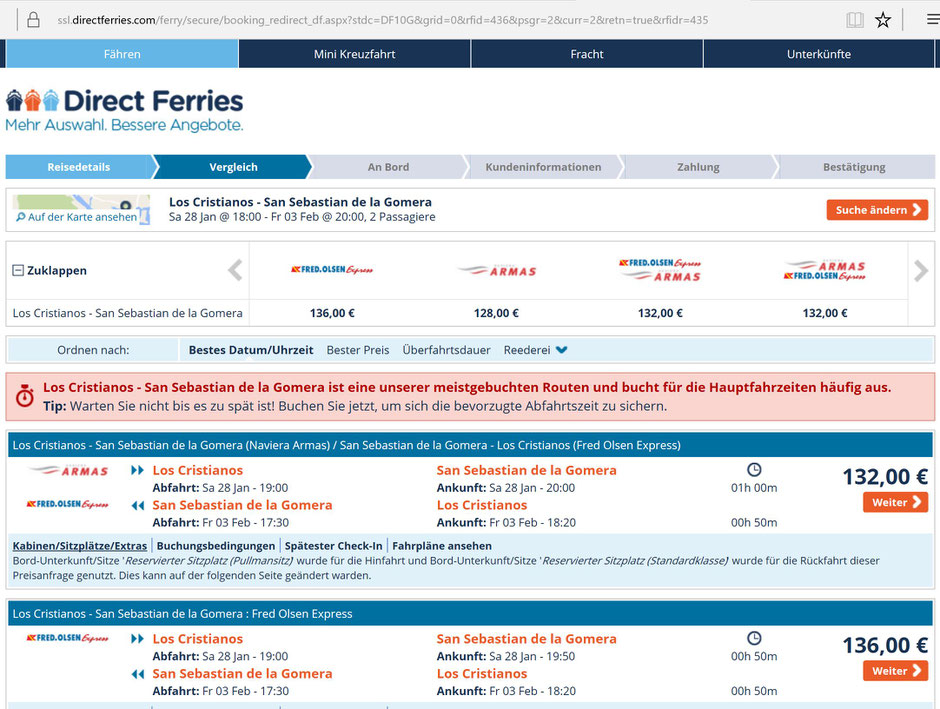940x709 pixels.
Task: Open Kabinen/Sitzplätze/Extras link
Action: tap(80, 546)
